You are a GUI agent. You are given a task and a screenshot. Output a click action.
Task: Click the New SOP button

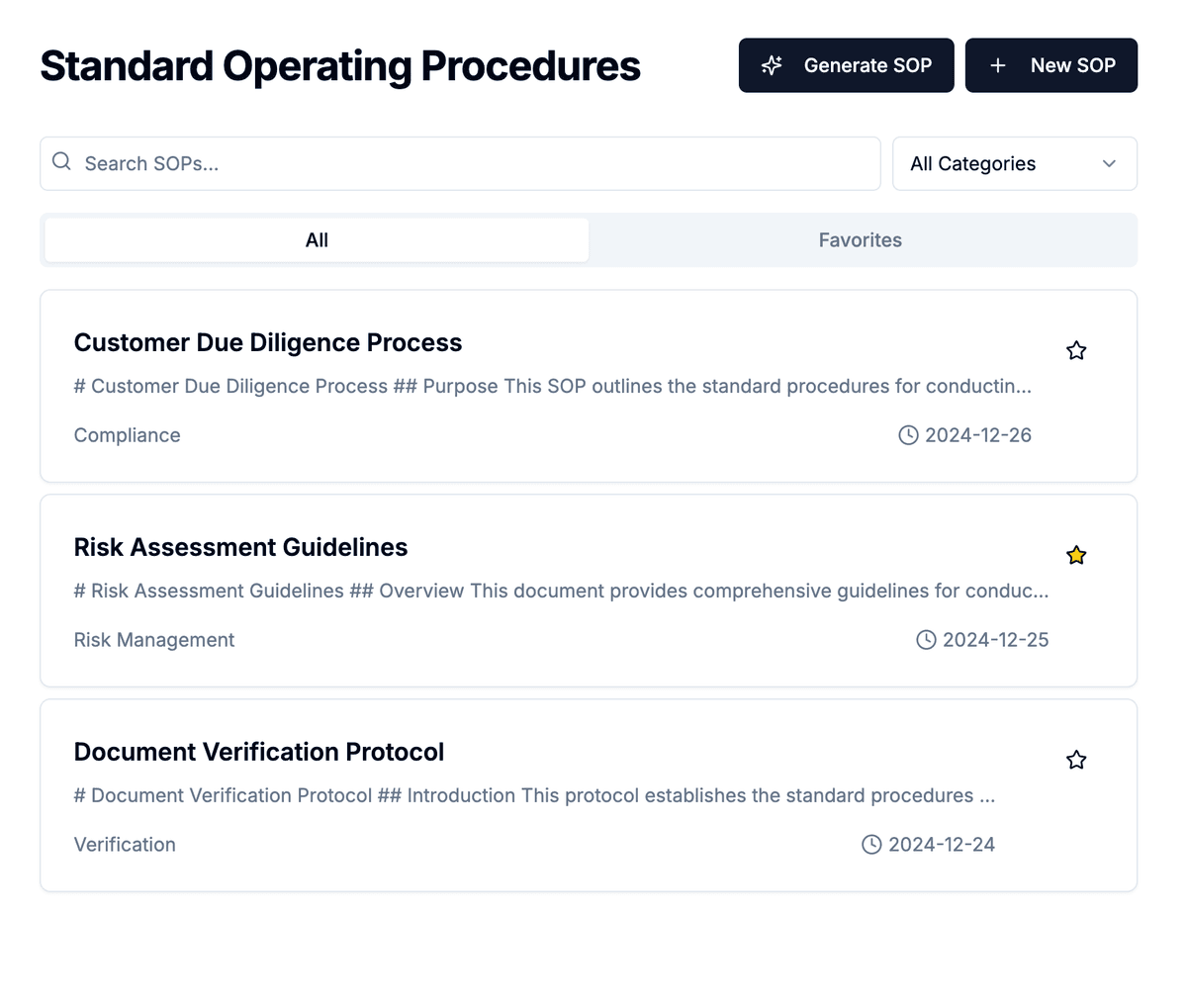(x=1050, y=64)
